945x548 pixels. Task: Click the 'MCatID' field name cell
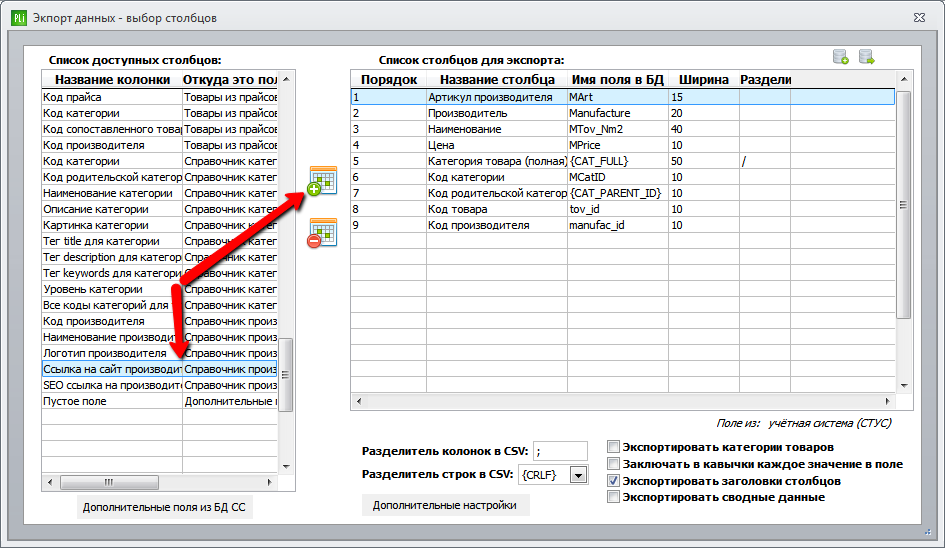618,177
